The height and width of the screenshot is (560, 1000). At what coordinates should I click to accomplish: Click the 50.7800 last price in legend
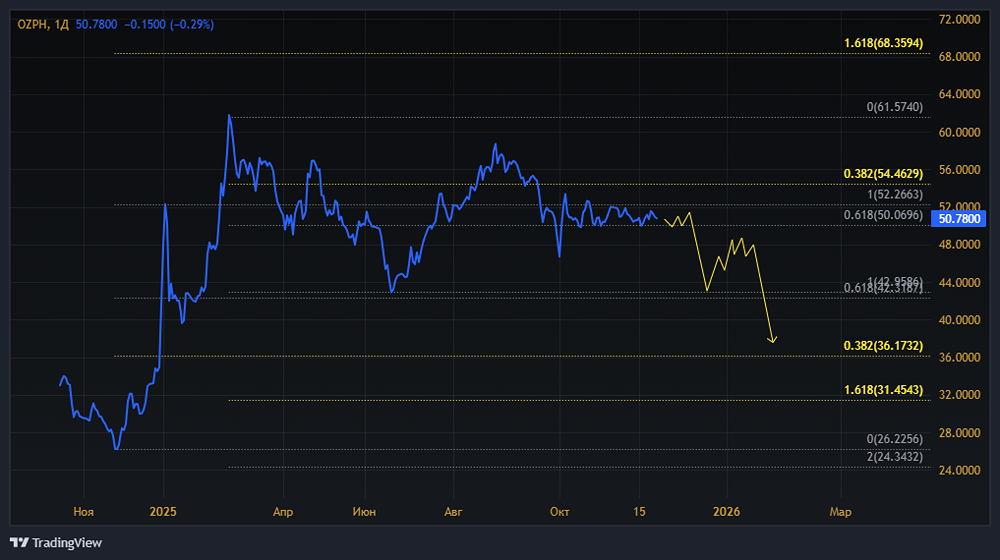point(96,24)
